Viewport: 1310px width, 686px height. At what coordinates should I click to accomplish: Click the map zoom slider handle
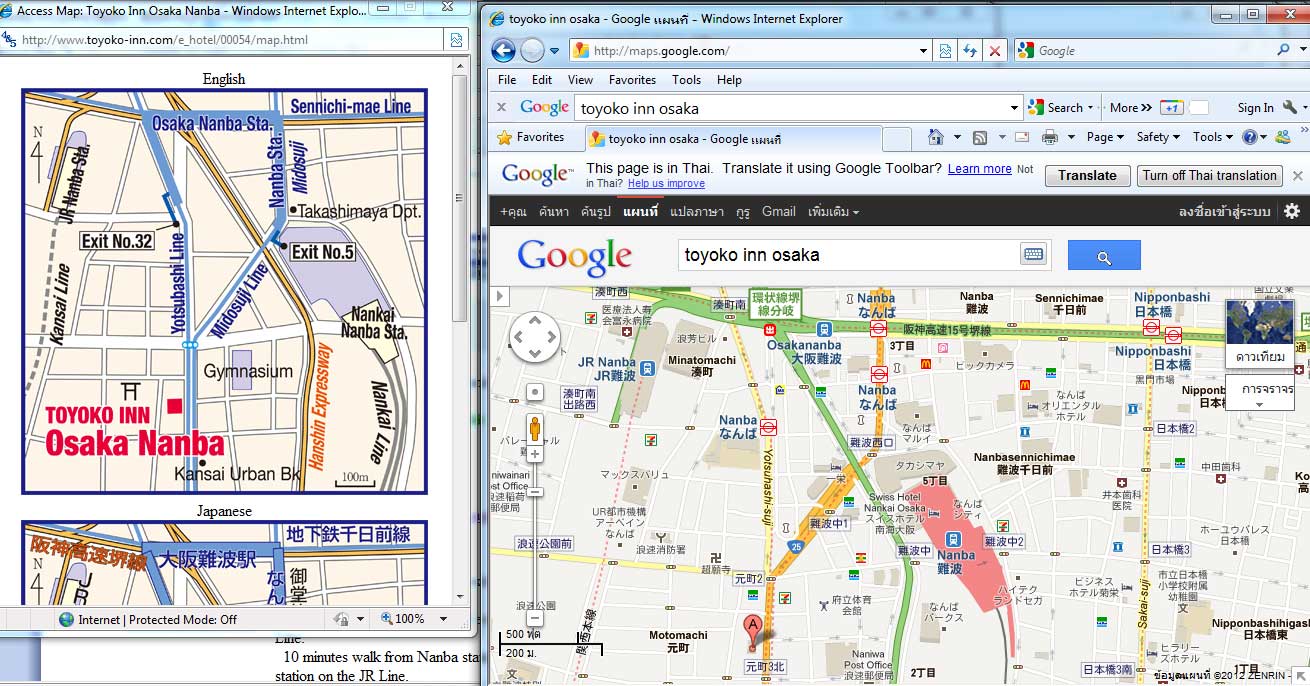pyautogui.click(x=536, y=492)
